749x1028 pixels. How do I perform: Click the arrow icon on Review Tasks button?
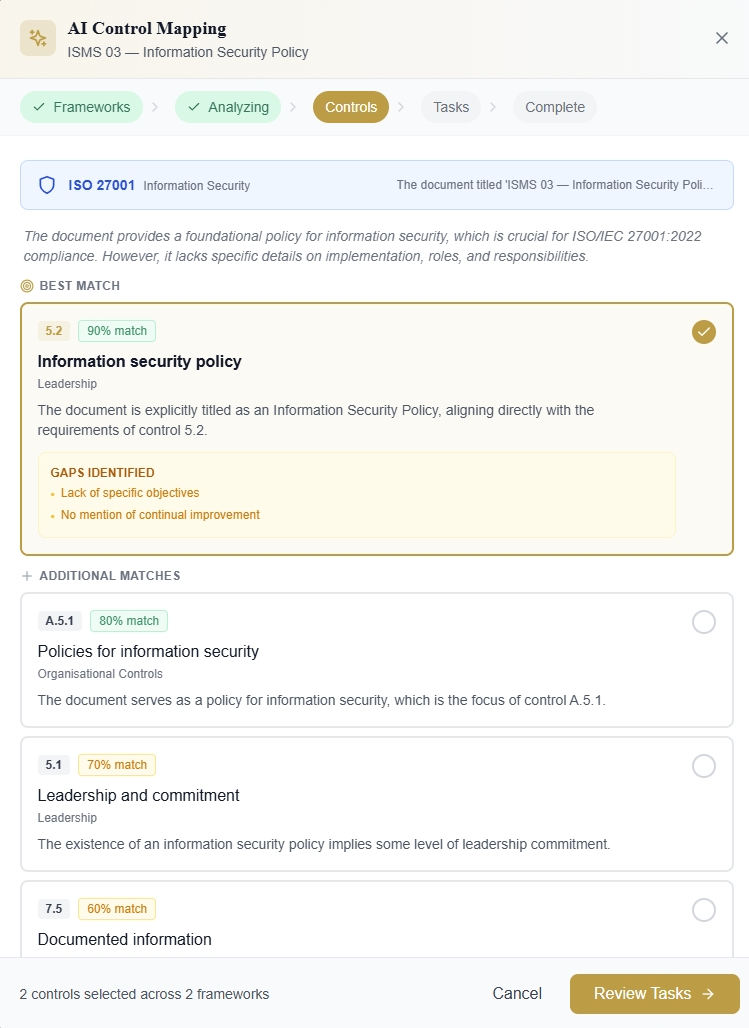(710, 994)
